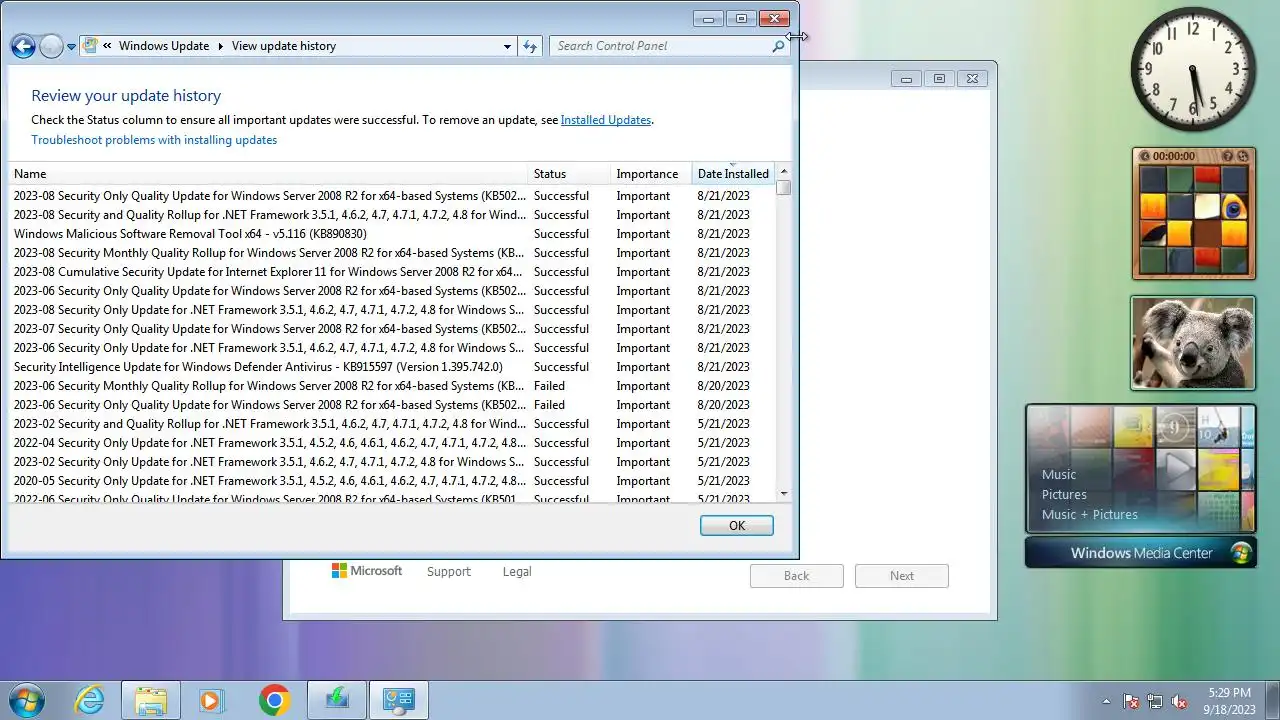Screen dimensions: 1280x720
Task: Click Back button in background window
Action: (x=797, y=576)
